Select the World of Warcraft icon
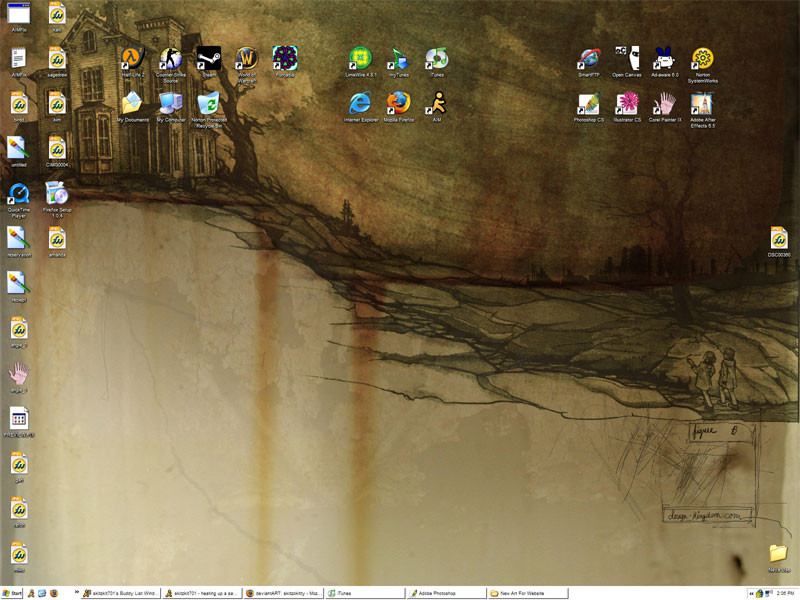 click(247, 59)
